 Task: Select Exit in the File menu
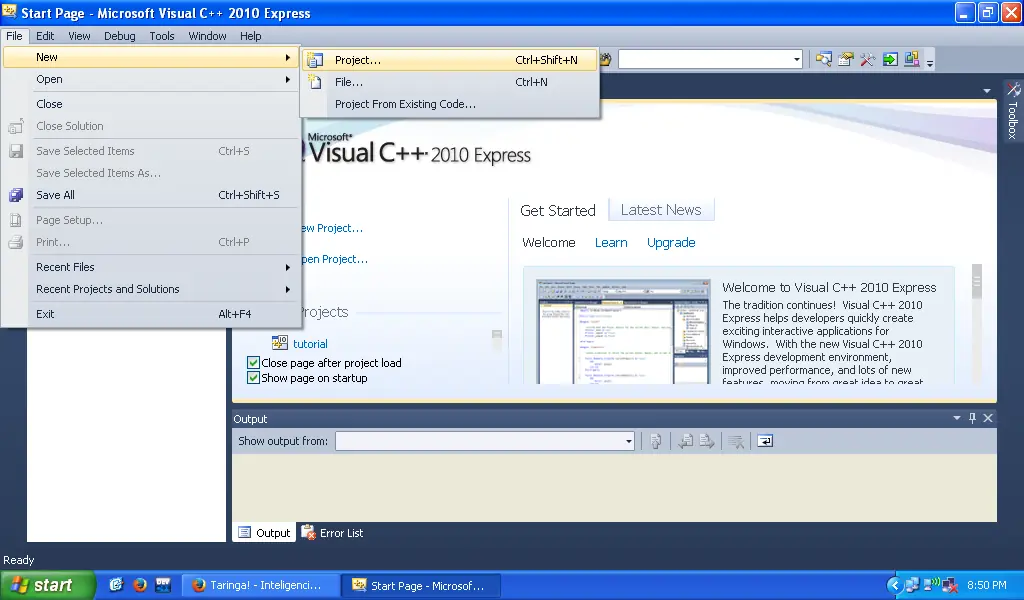pyautogui.click(x=151, y=314)
